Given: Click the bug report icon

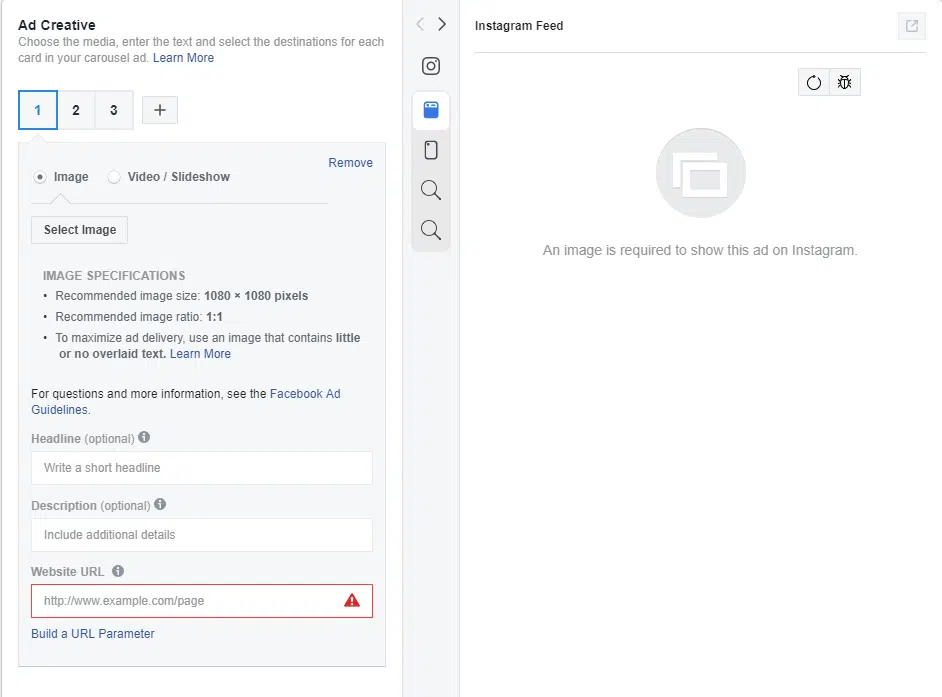Looking at the screenshot, I should (845, 82).
